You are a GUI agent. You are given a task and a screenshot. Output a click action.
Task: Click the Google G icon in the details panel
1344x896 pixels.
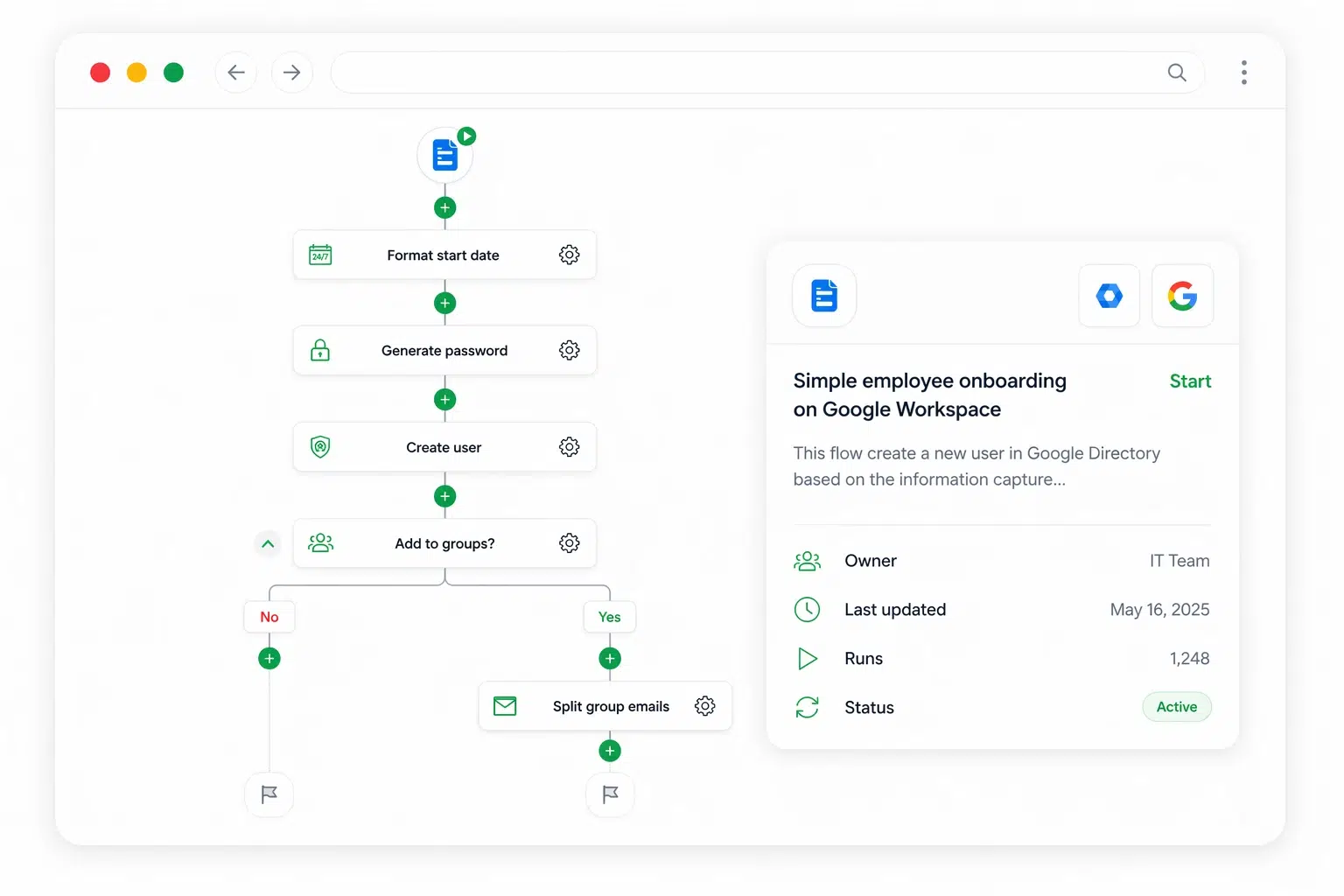tap(1182, 296)
